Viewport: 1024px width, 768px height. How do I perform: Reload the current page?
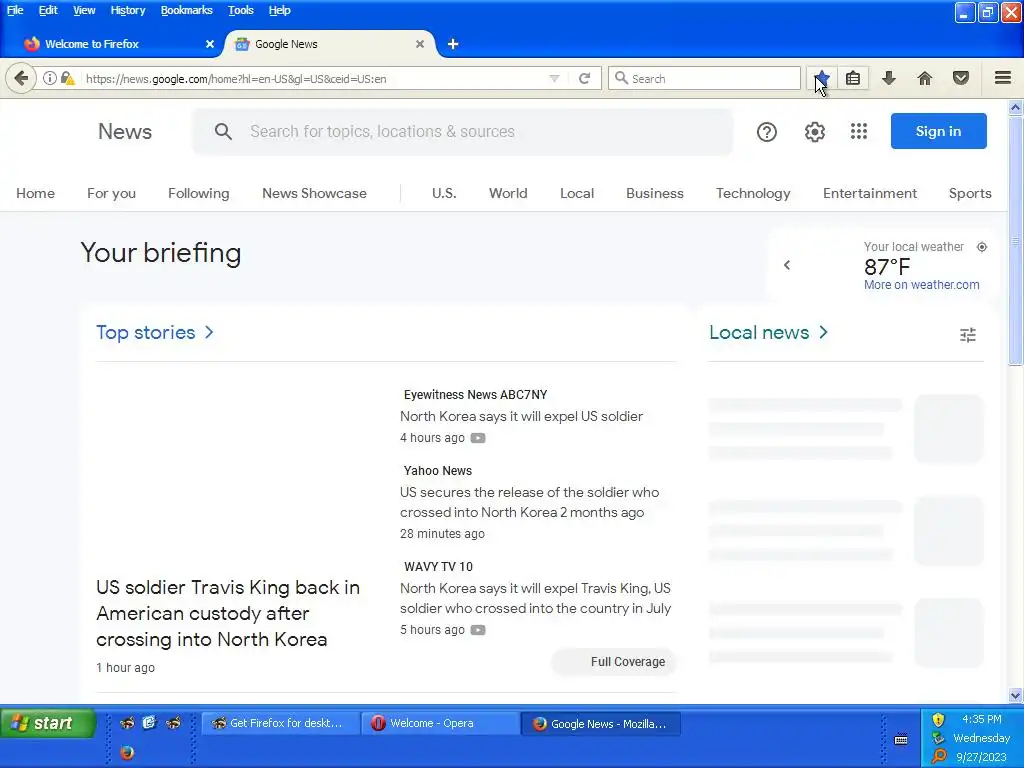coord(584,78)
